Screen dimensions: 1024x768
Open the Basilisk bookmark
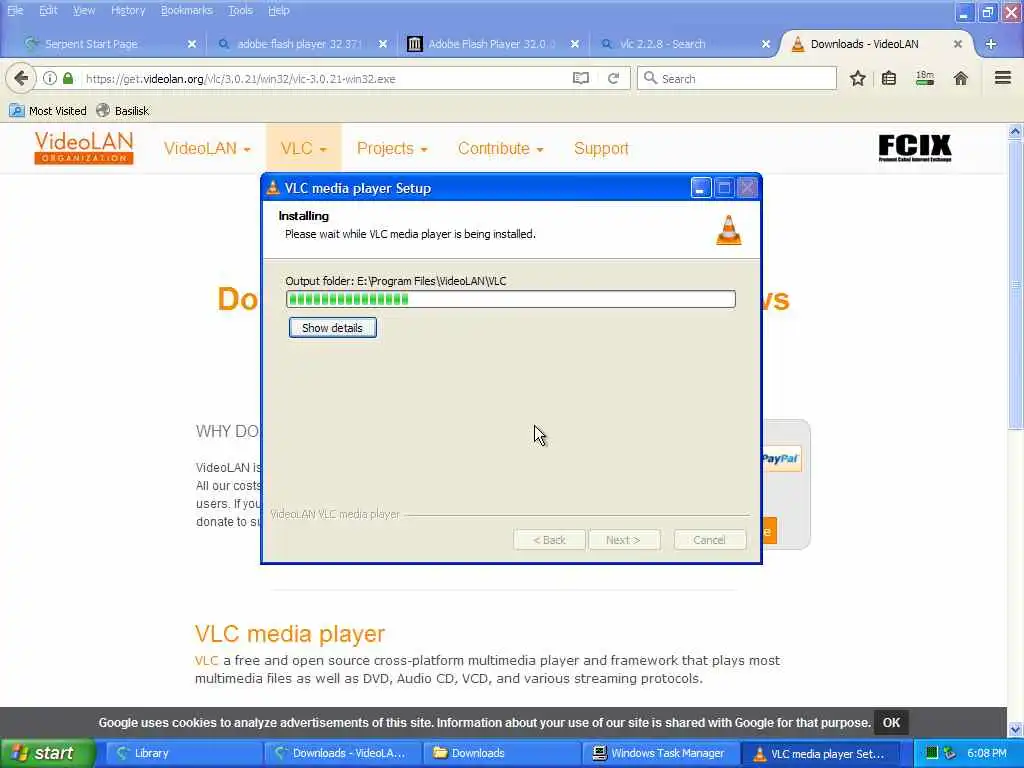coord(123,110)
